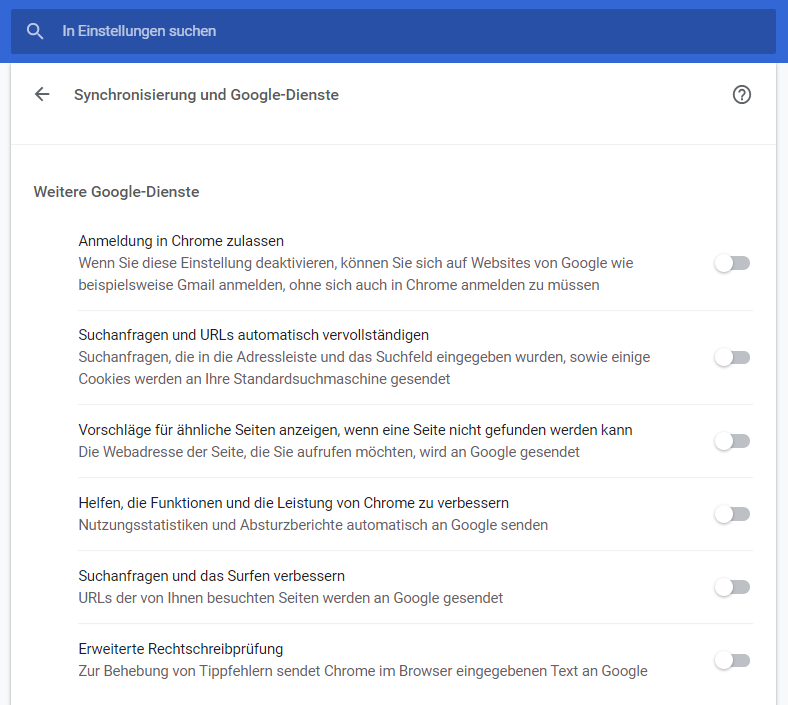Screen dimensions: 788x705
Task: Click the 'Suchanfragen und das Surfen verbessern' label
Action: pos(211,576)
